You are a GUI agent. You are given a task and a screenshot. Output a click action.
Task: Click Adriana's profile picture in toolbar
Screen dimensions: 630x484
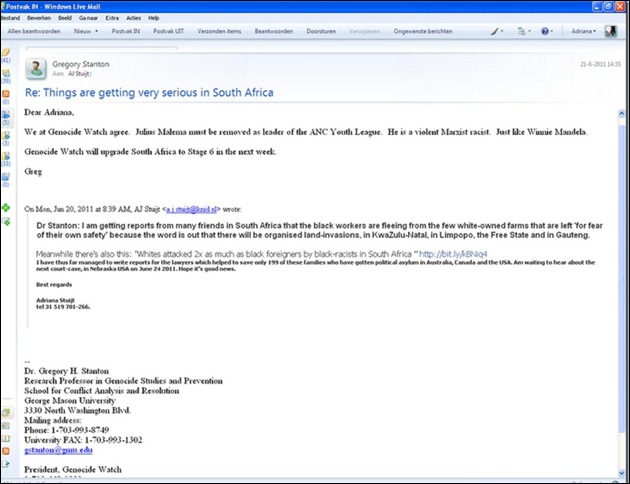point(611,31)
